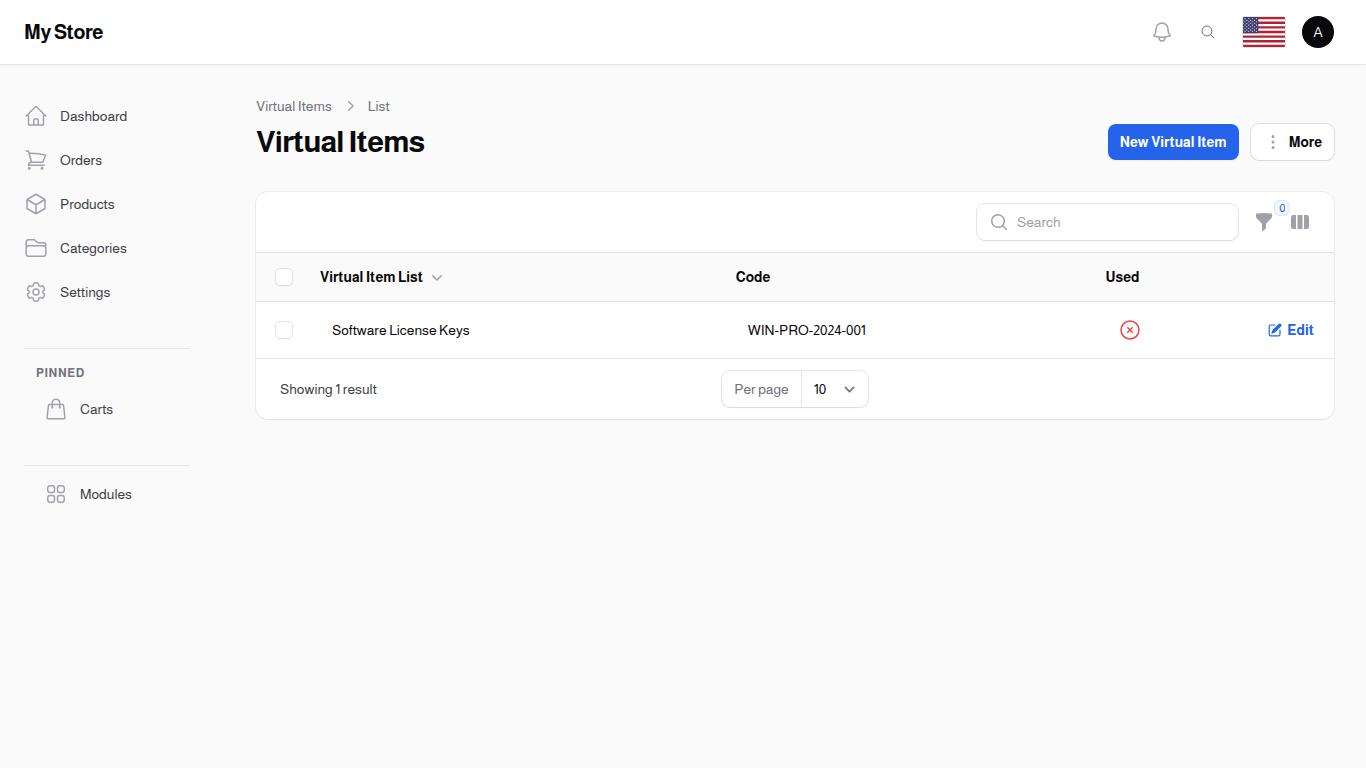The image size is (1366, 768).
Task: Click inside the table search field
Action: [x=1107, y=222]
